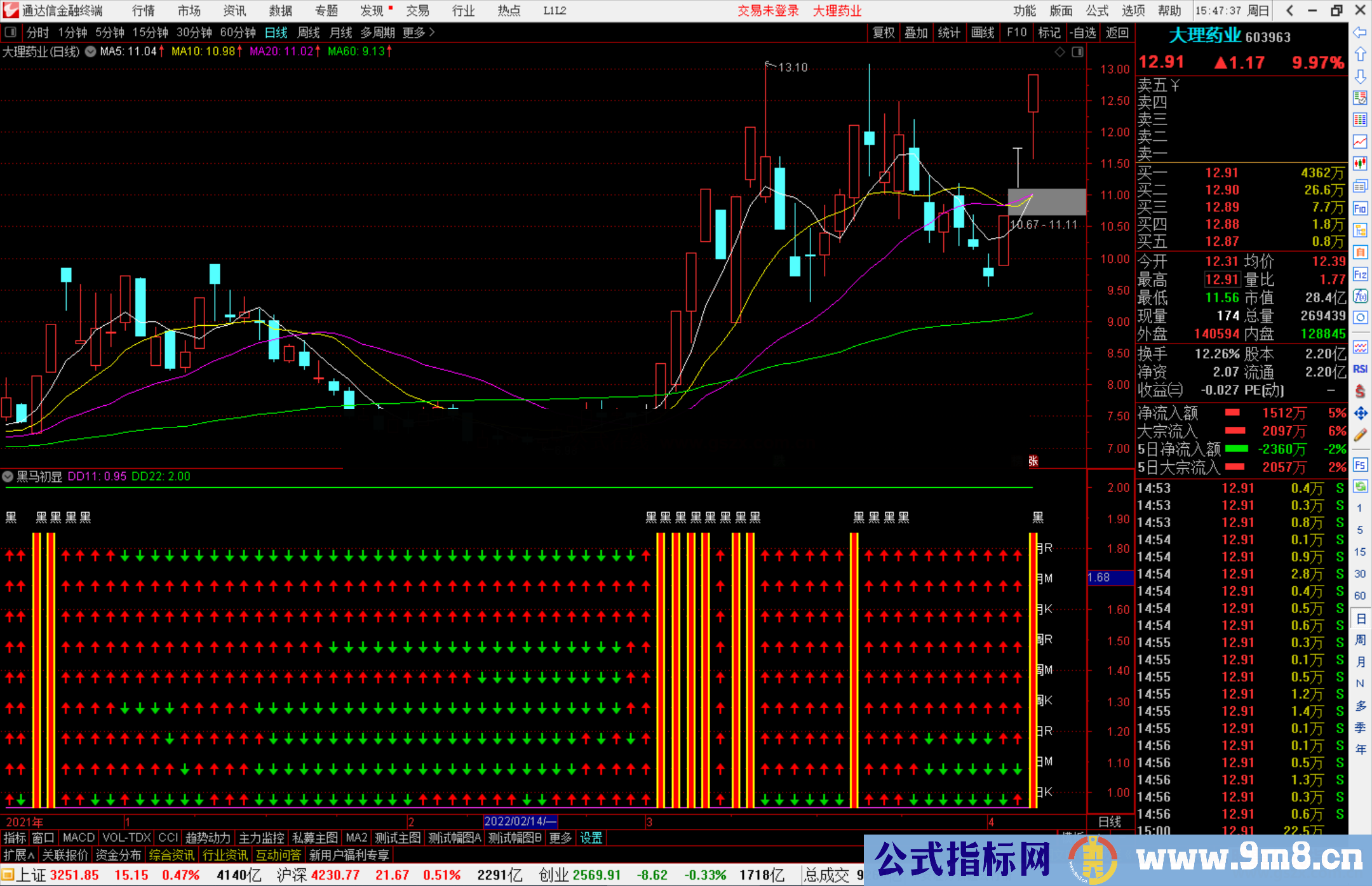Viewport: 1372px width, 886px height.
Task: Click the f(x) formula sidebar icon
Action: click(x=1360, y=296)
